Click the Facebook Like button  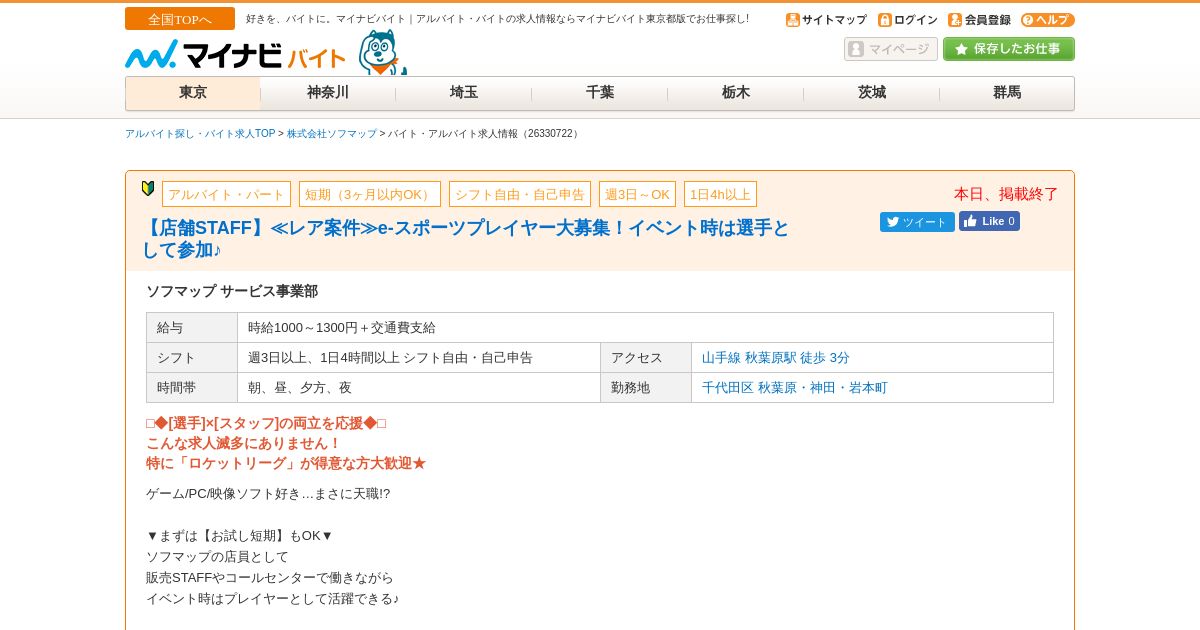point(989,221)
